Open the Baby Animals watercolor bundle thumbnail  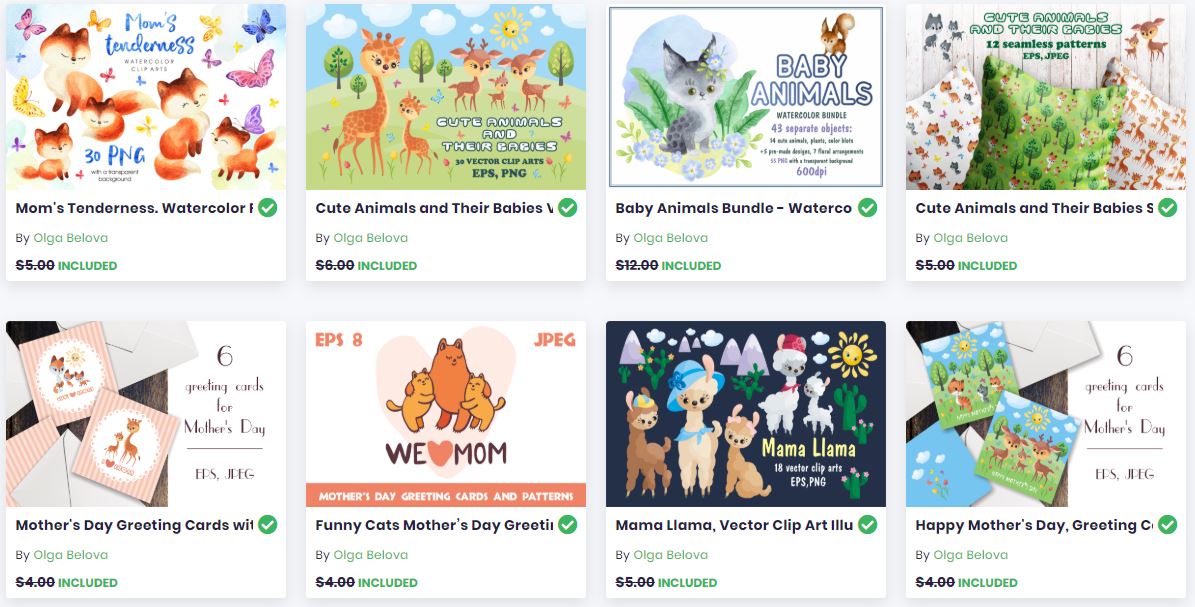(745, 96)
